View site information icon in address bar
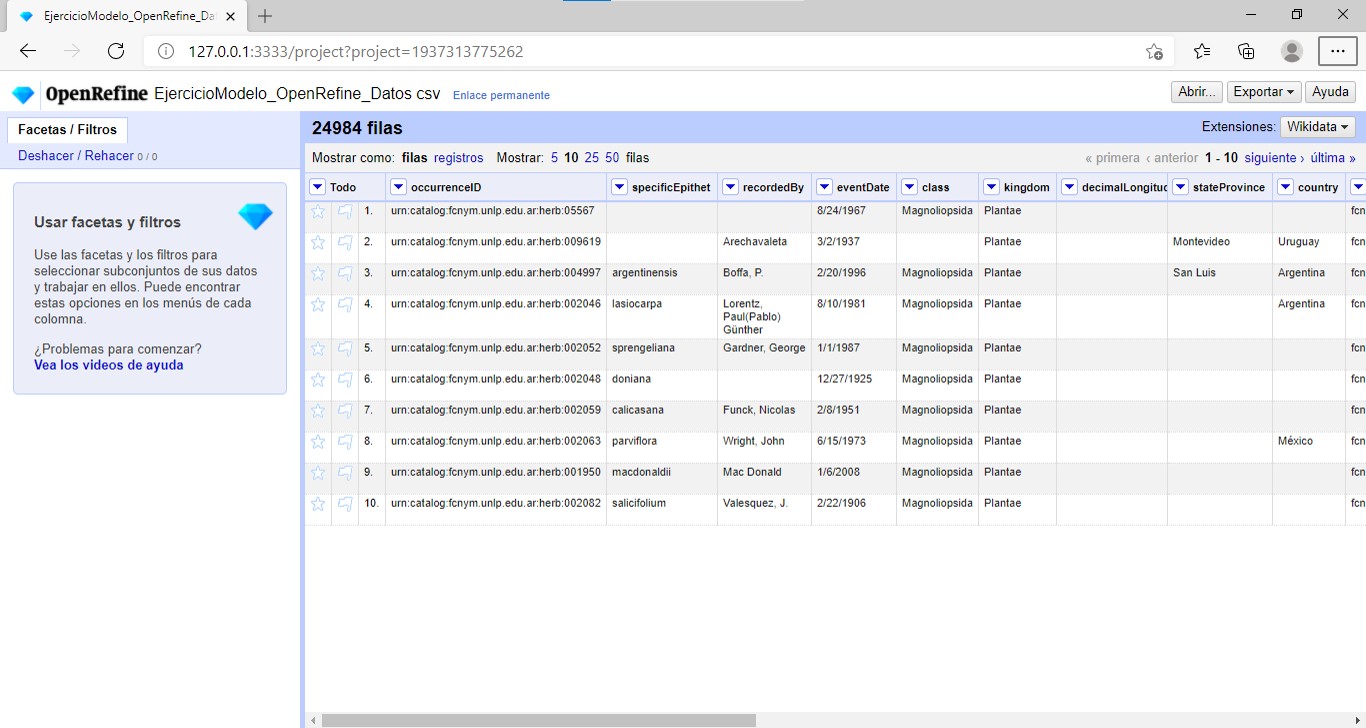Viewport: 1366px width, 728px height. click(167, 51)
